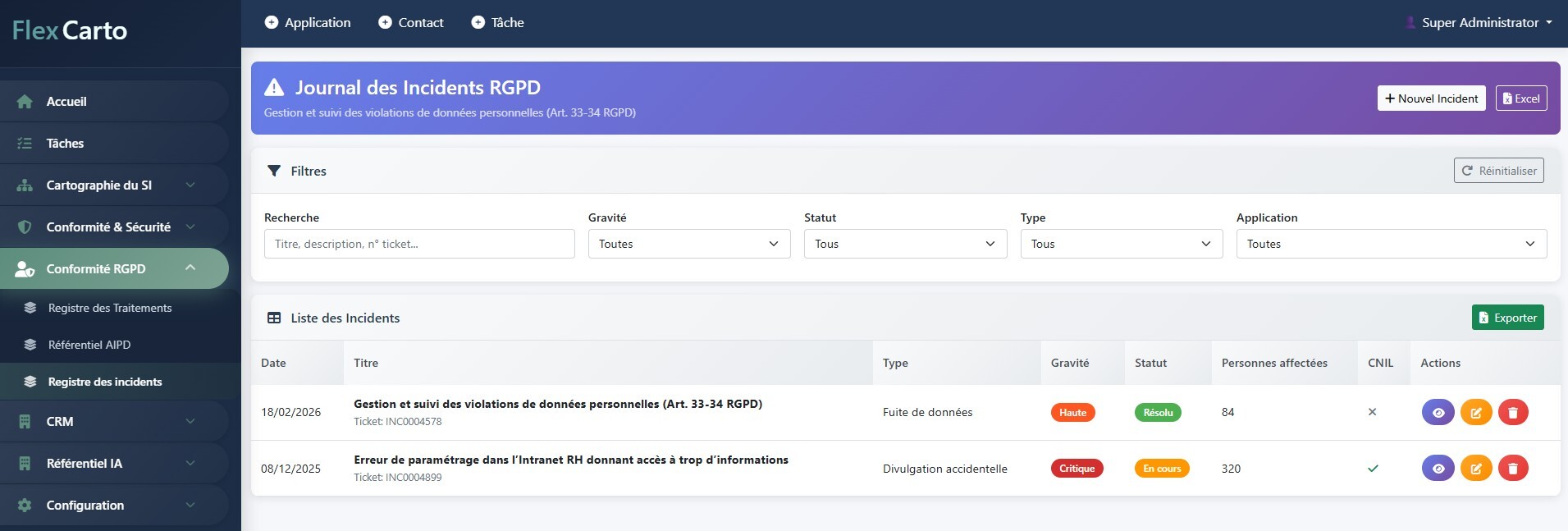
Task: Open Tâches from the sidebar
Action: [114, 144]
